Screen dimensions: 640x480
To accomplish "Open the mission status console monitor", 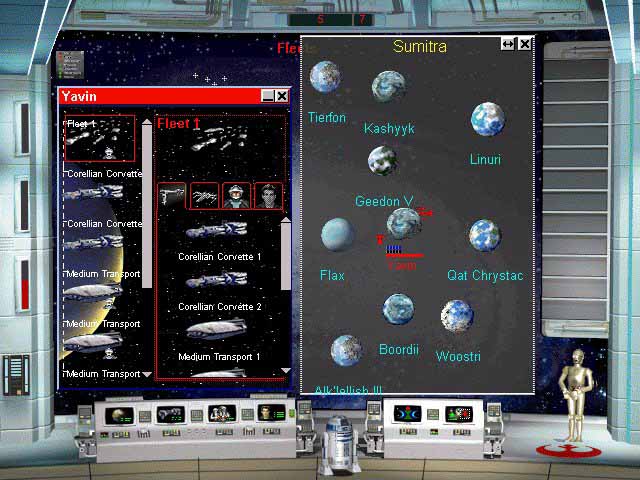I will pyautogui.click(x=459, y=415).
